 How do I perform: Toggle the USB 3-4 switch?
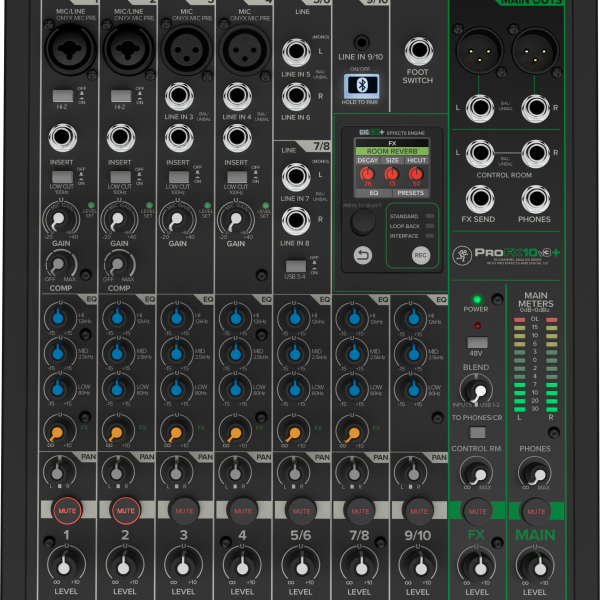[x=296, y=266]
